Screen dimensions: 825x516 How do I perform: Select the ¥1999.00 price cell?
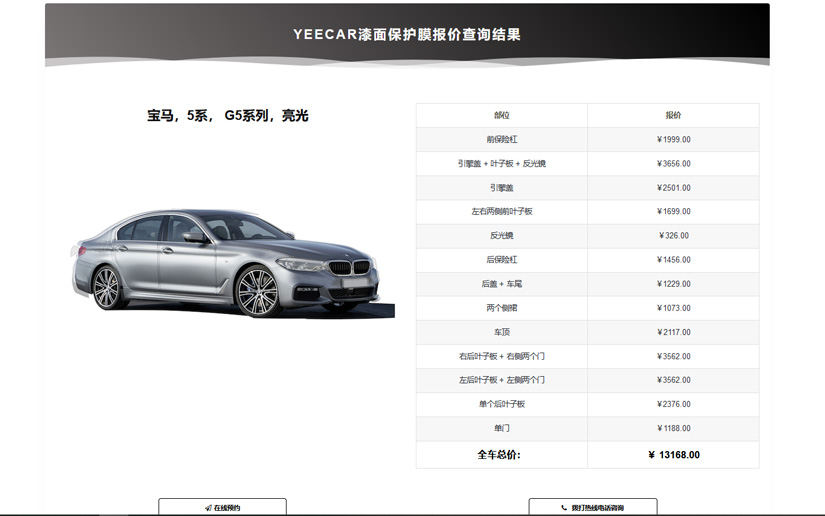tap(673, 139)
